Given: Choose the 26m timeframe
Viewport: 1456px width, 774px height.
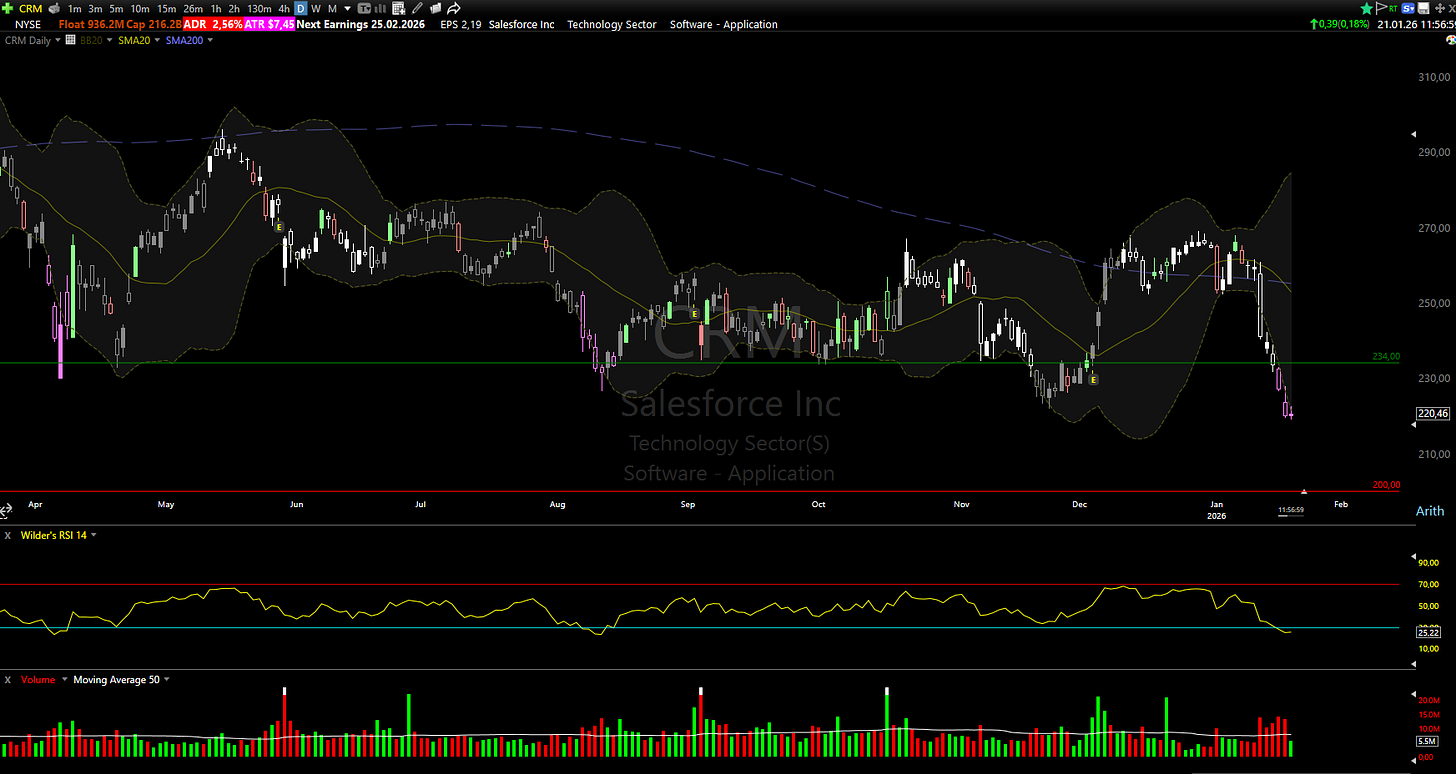Looking at the screenshot, I should pyautogui.click(x=193, y=8).
